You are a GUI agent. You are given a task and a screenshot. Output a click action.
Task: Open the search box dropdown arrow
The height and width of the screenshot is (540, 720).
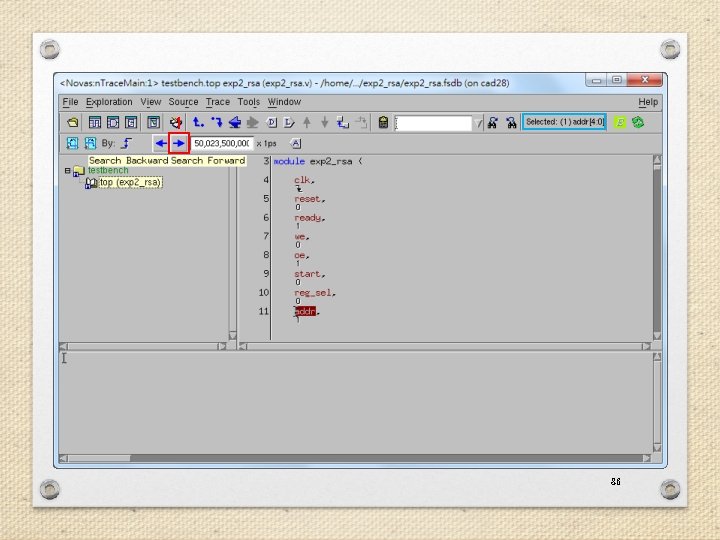(478, 123)
